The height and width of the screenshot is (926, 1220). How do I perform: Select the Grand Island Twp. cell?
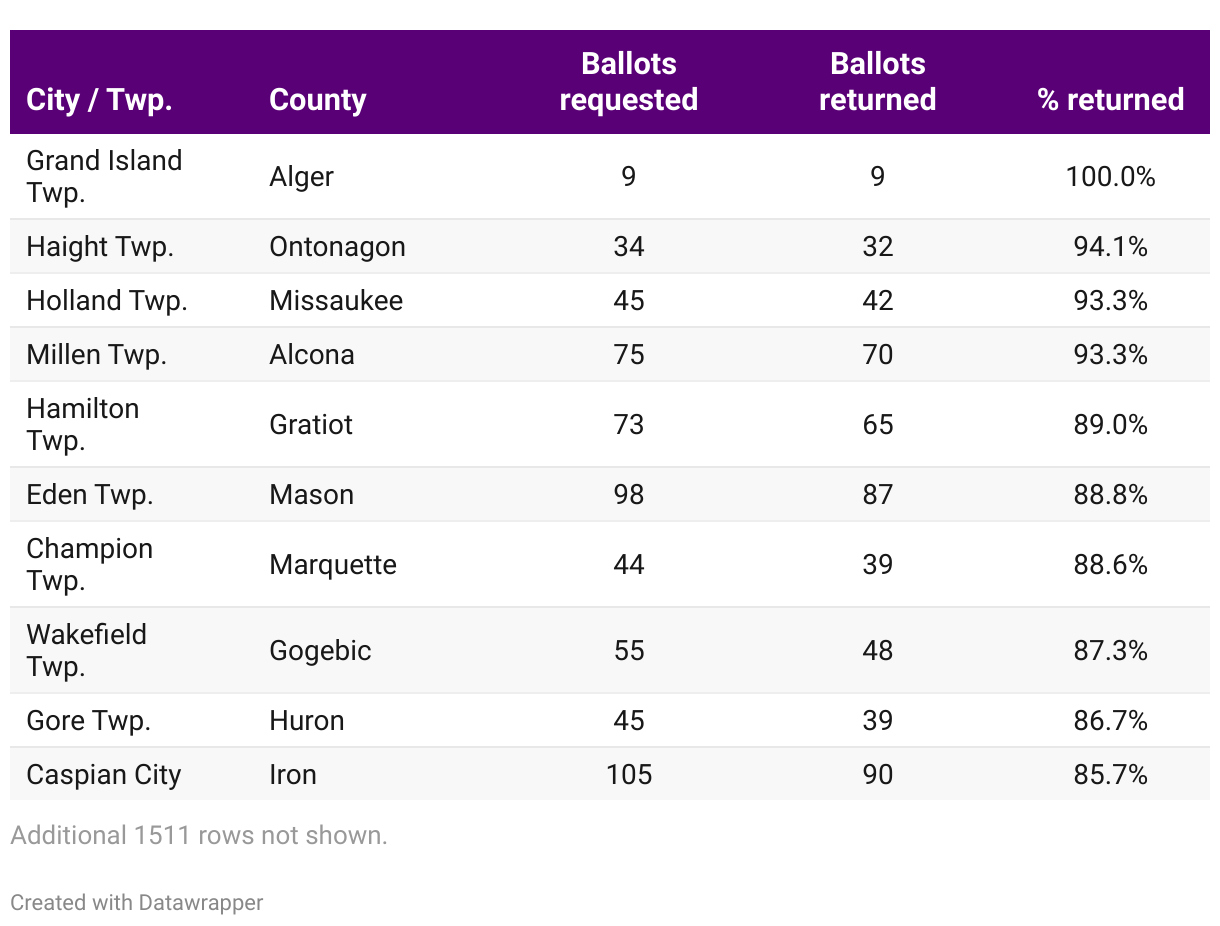104,176
